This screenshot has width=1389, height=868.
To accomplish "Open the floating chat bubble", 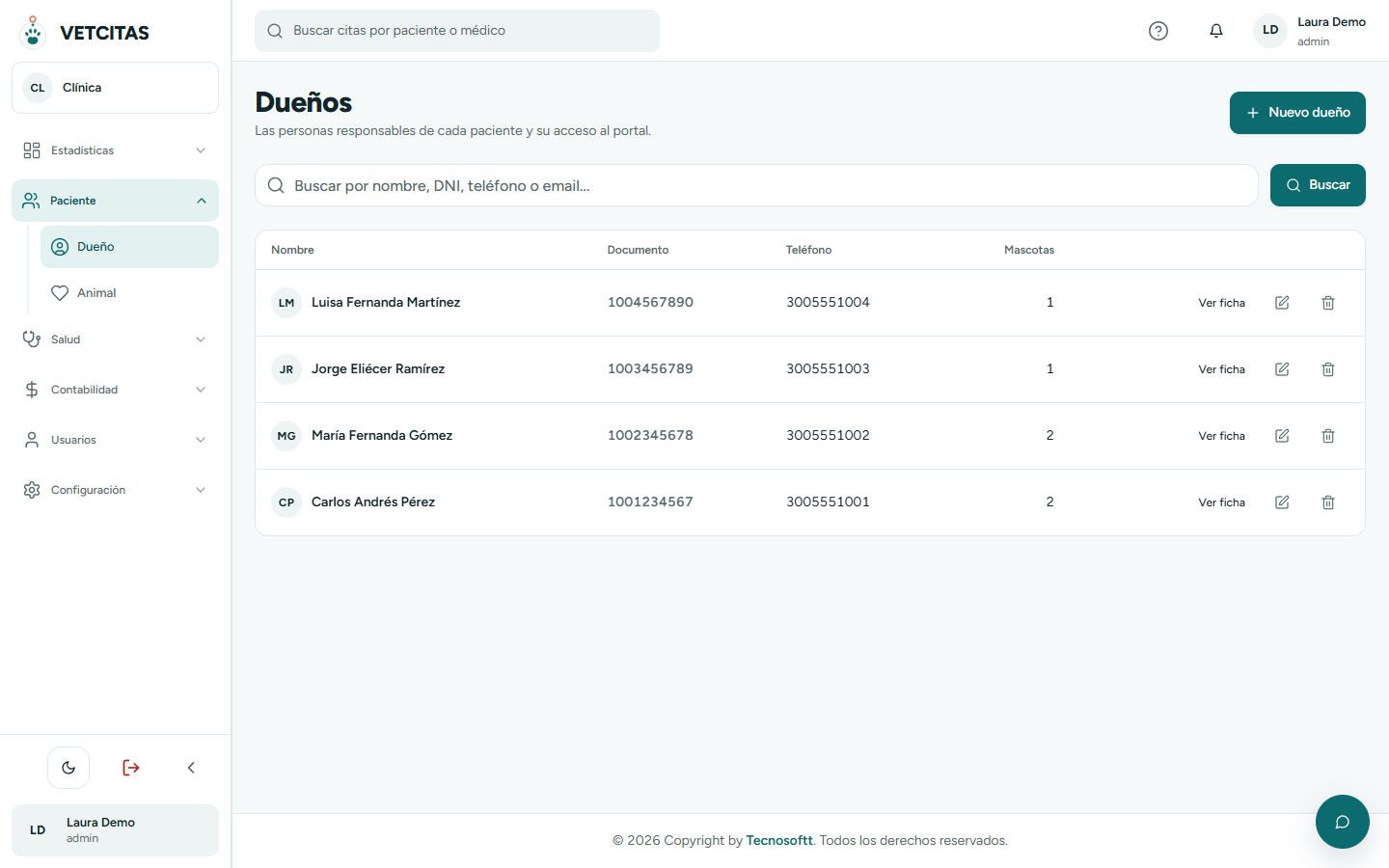I will coord(1342,822).
